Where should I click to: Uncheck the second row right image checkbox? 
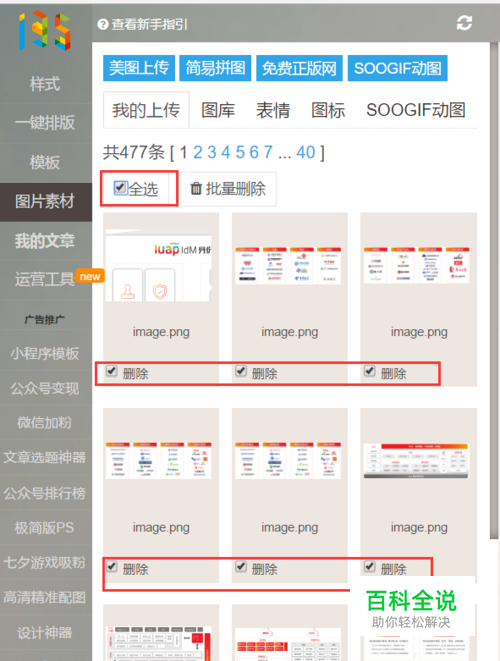(x=370, y=566)
